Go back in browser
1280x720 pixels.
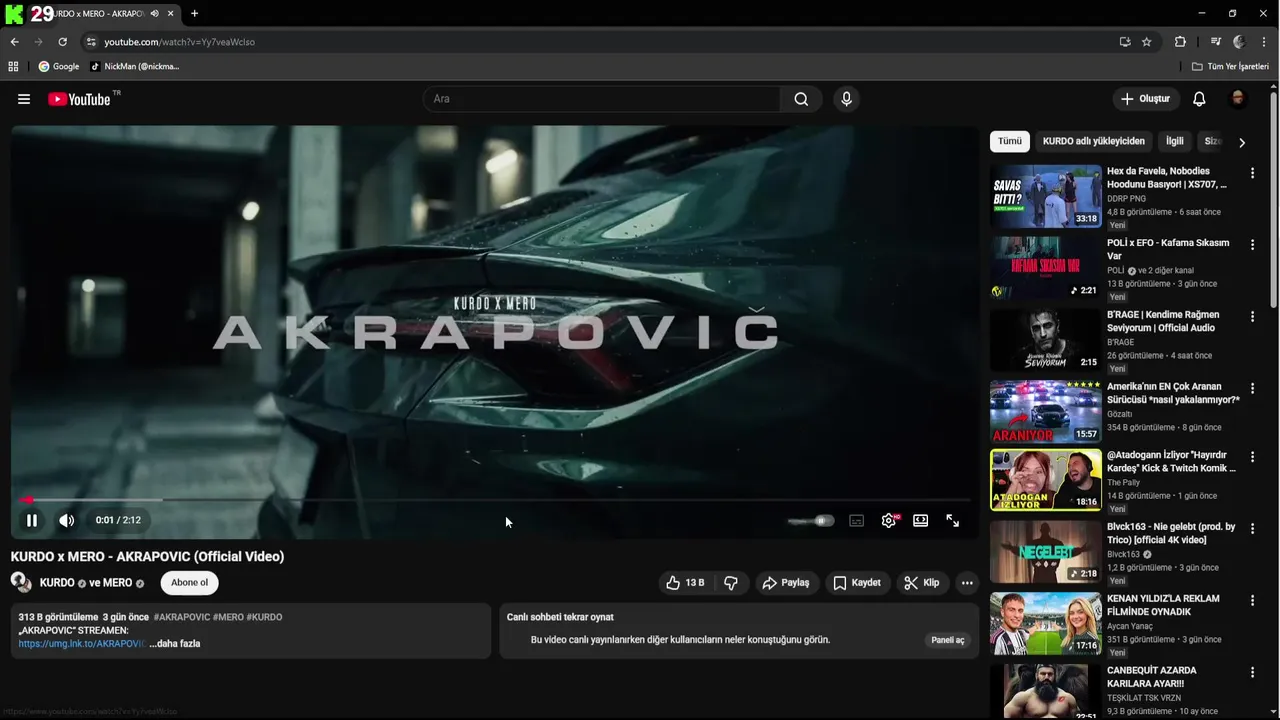(14, 42)
